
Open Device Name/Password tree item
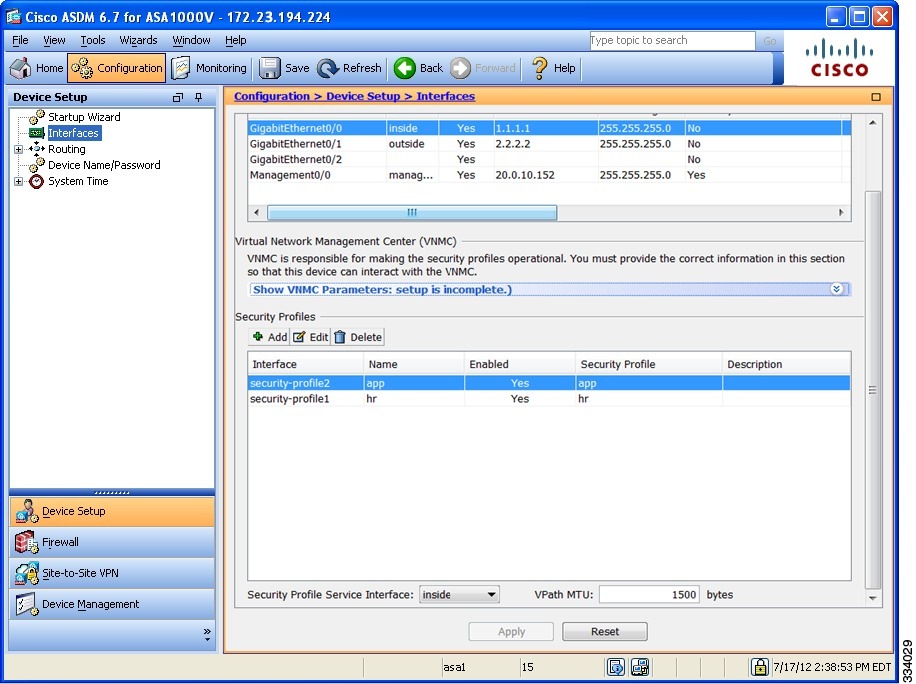coord(103,165)
